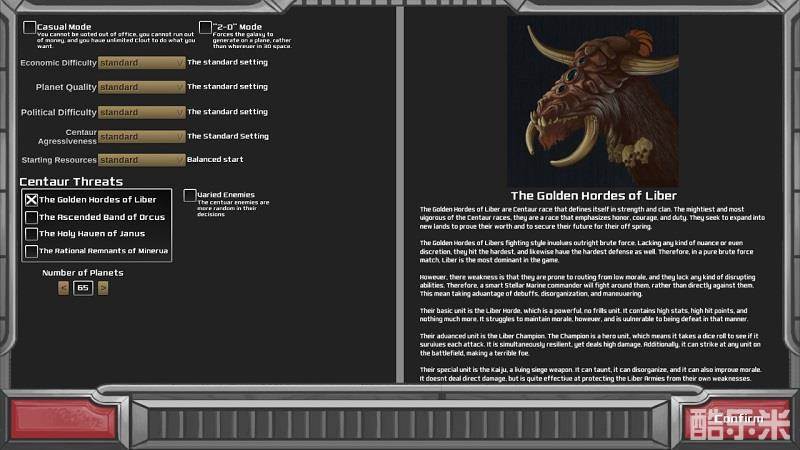The height and width of the screenshot is (450, 800).
Task: Open the Economic Difficulty dropdown
Action: click(141, 62)
